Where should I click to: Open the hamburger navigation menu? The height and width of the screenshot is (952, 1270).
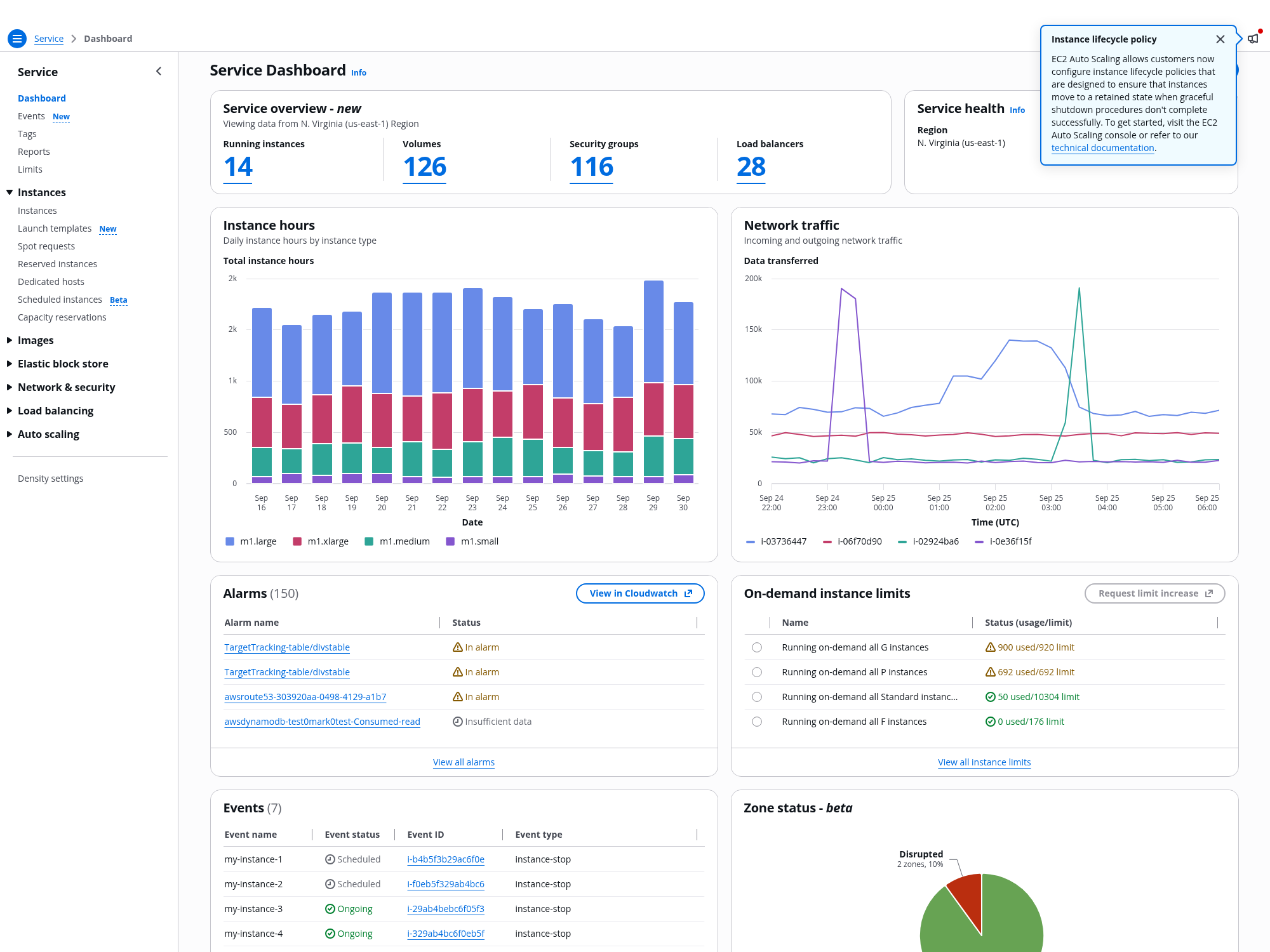click(x=17, y=39)
